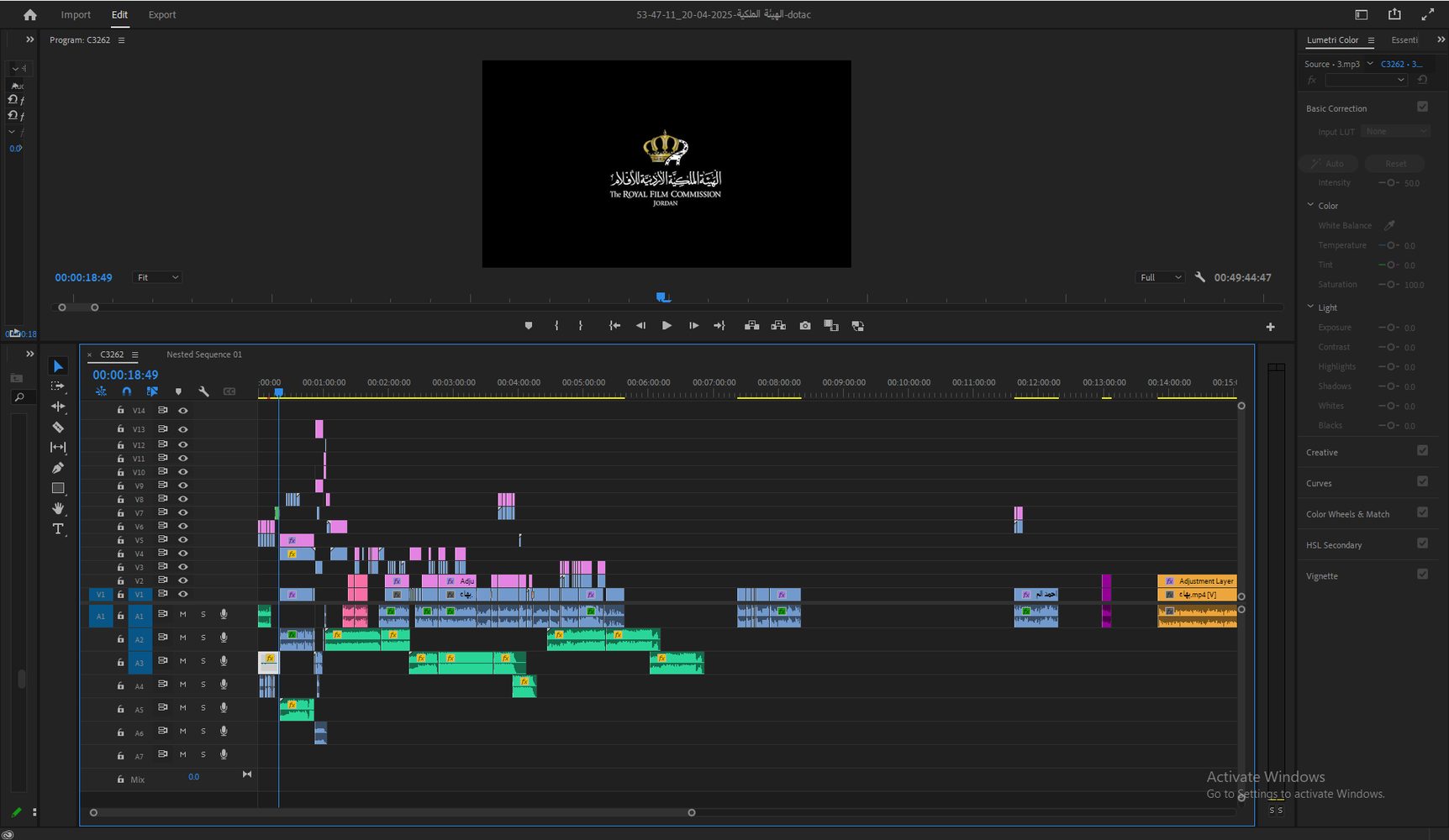Open the Lumetri fx effect dropdown
1449x840 pixels.
1366,80
